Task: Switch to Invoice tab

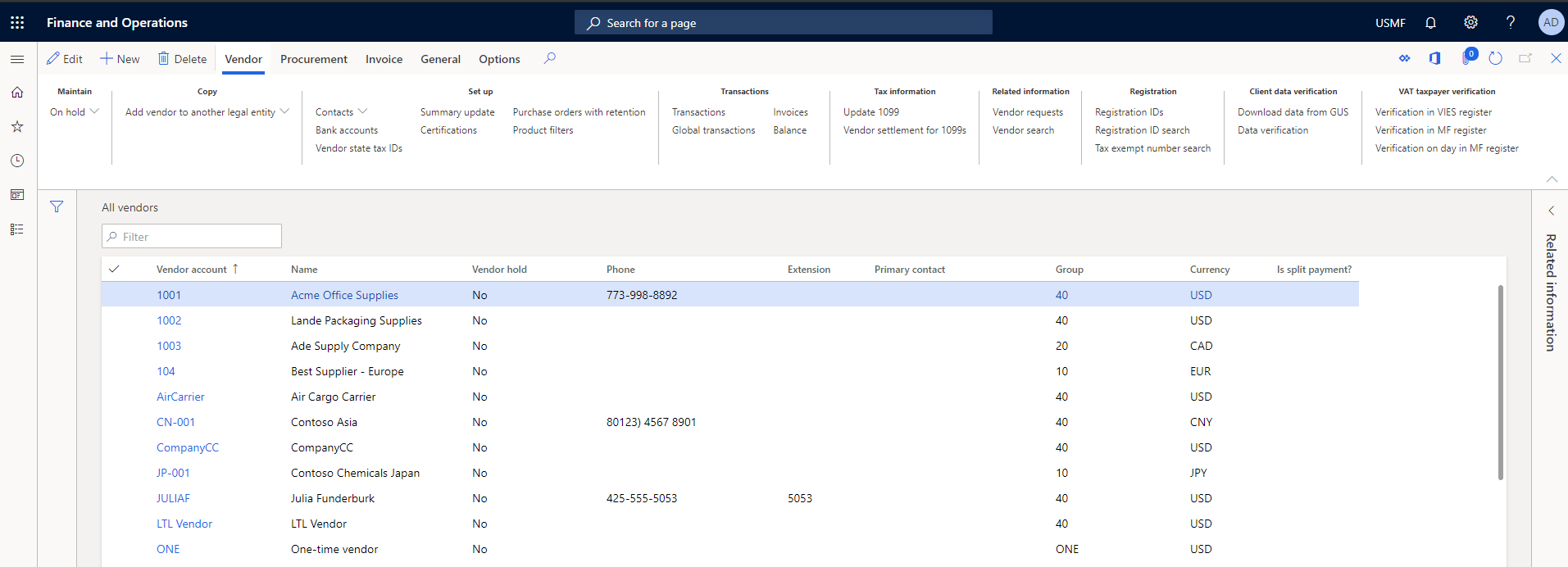Action: [384, 59]
